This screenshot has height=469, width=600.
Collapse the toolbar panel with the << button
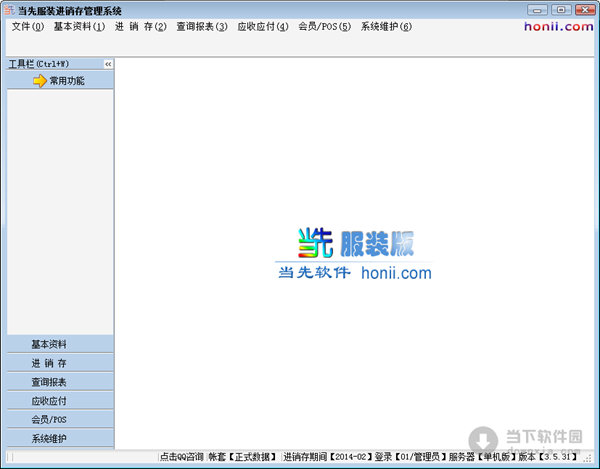[108, 64]
